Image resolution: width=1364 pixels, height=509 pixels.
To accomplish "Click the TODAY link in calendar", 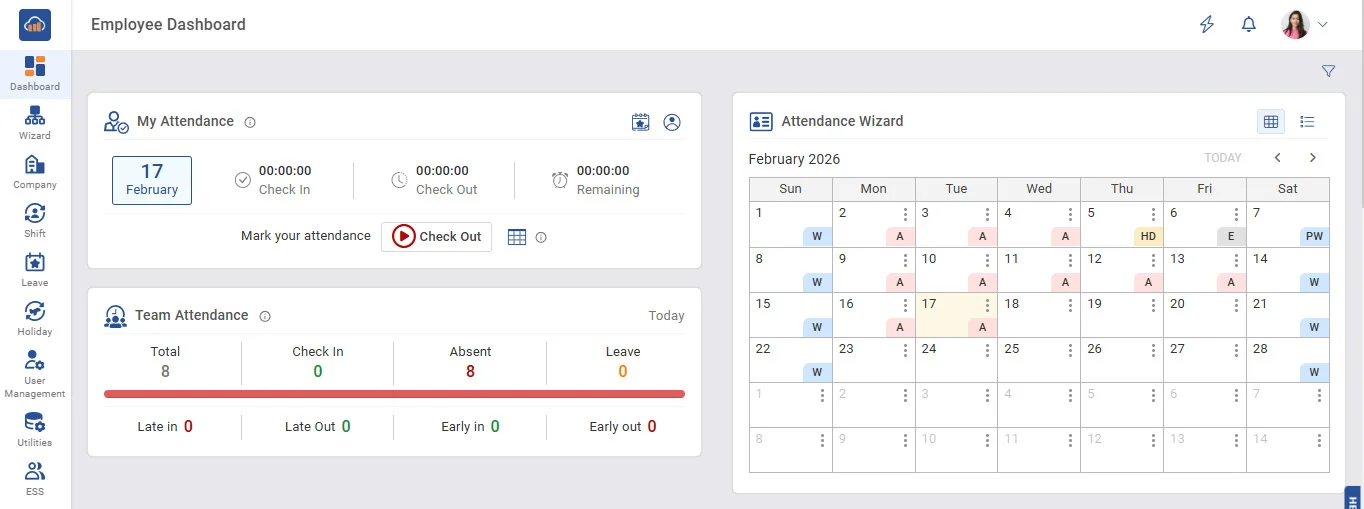I will click(1223, 158).
